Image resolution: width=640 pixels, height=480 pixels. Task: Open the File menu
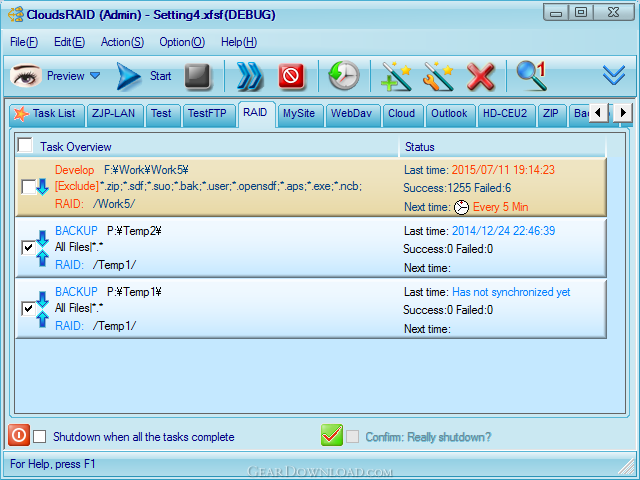point(24,42)
